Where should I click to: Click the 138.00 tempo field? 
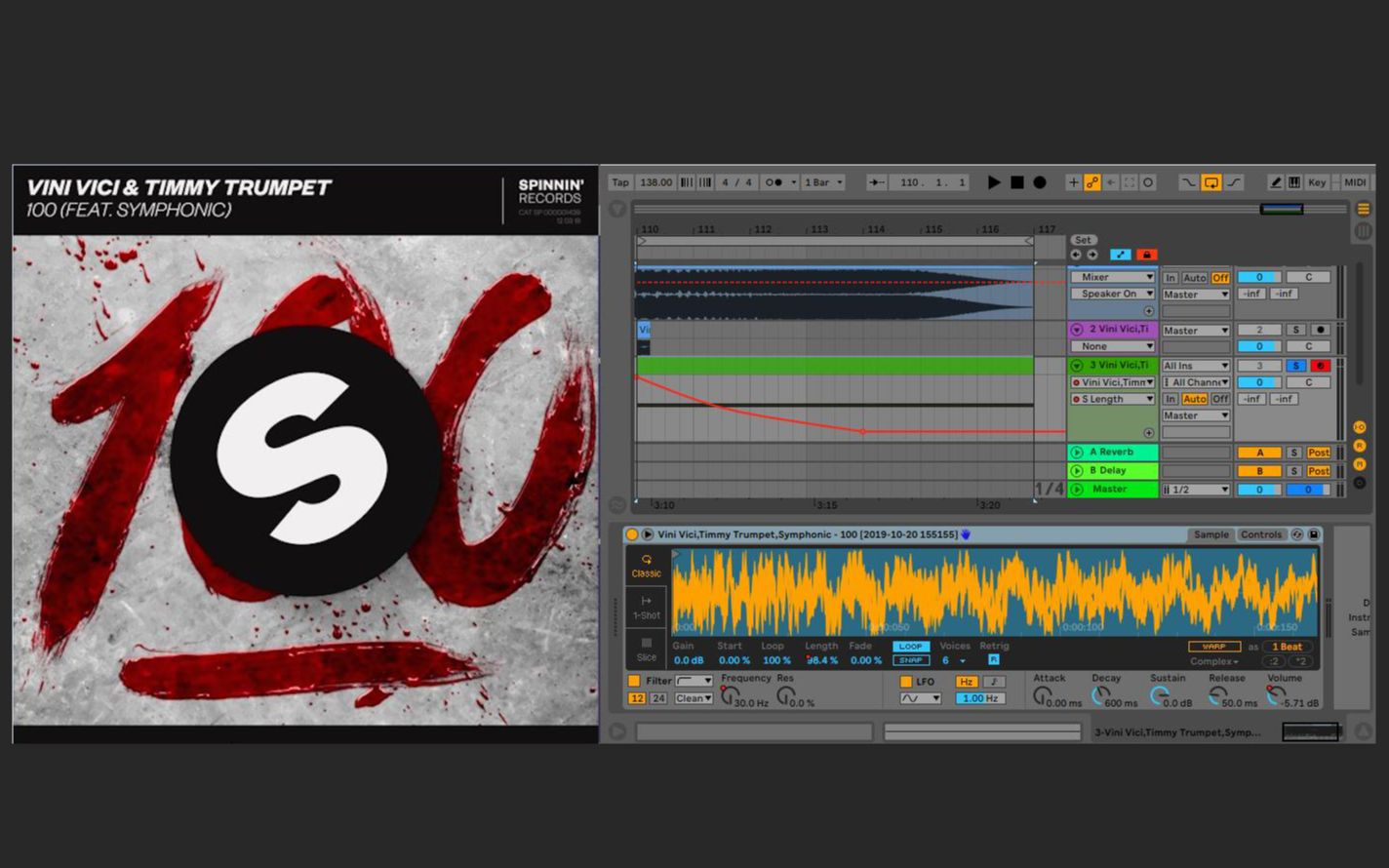coord(655,182)
